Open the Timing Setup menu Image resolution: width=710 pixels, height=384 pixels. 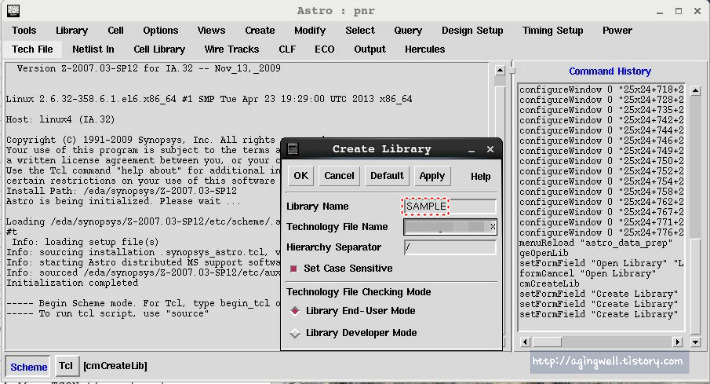(552, 31)
